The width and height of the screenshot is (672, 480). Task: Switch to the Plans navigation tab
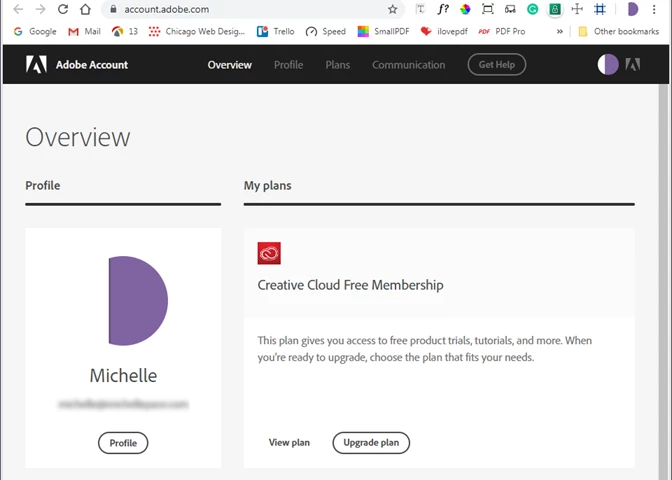tap(338, 65)
